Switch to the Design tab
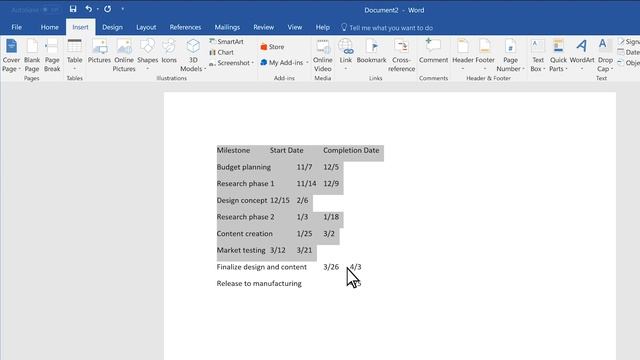This screenshot has height=360, width=640. [112, 27]
